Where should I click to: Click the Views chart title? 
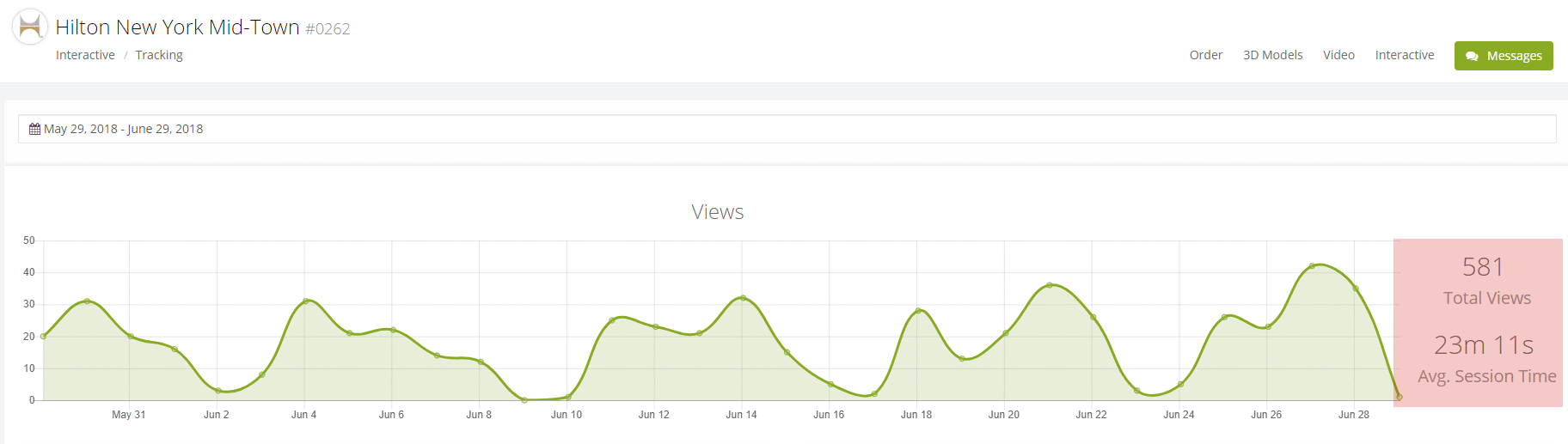pyautogui.click(x=718, y=212)
